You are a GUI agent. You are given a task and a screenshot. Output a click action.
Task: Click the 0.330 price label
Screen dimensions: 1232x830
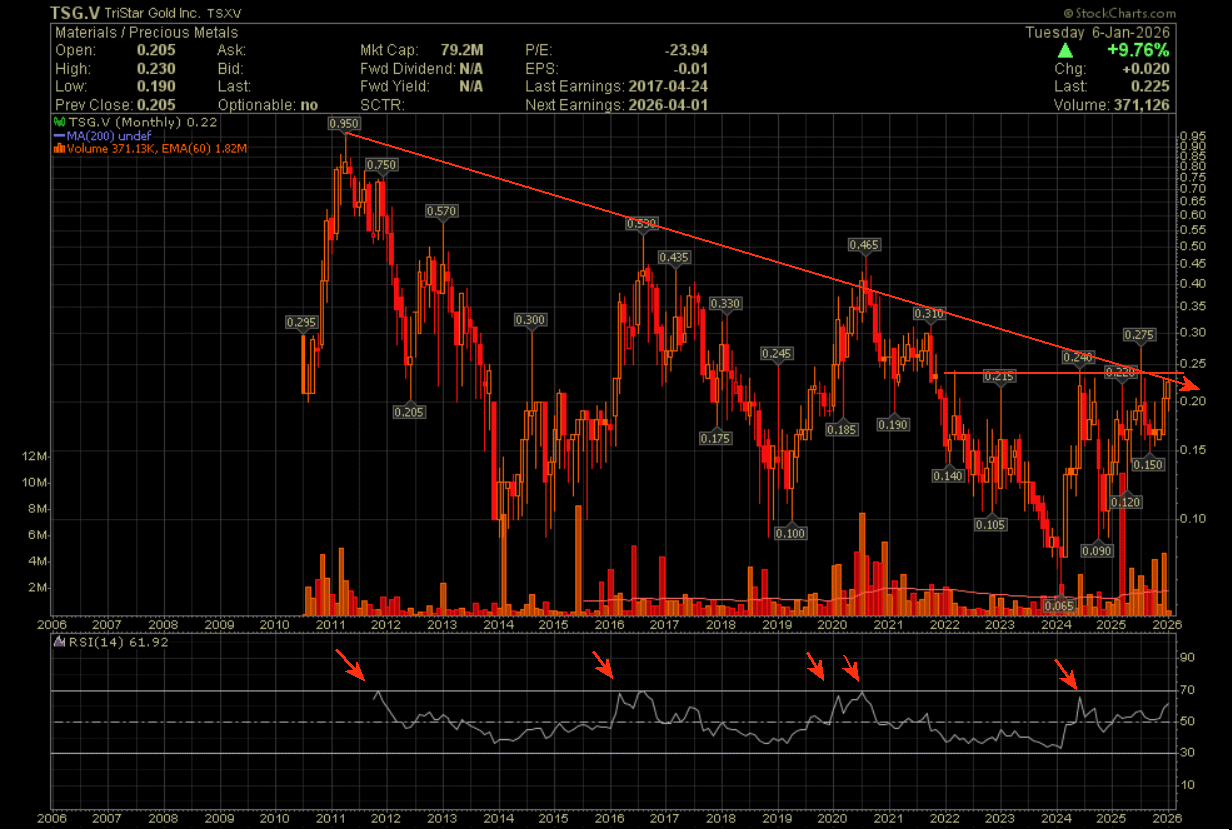click(725, 304)
